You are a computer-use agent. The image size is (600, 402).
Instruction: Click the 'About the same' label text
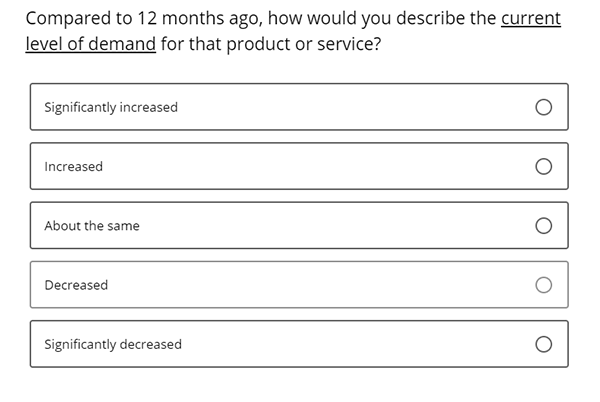92,226
